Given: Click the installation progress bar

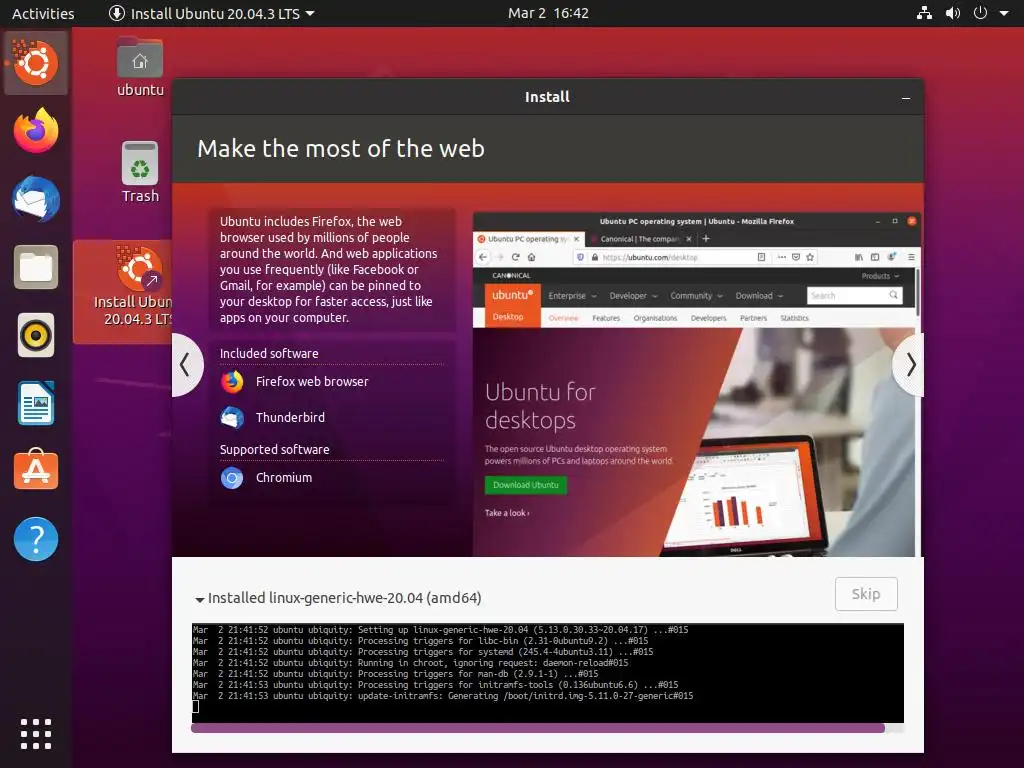Looking at the screenshot, I should (x=547, y=728).
